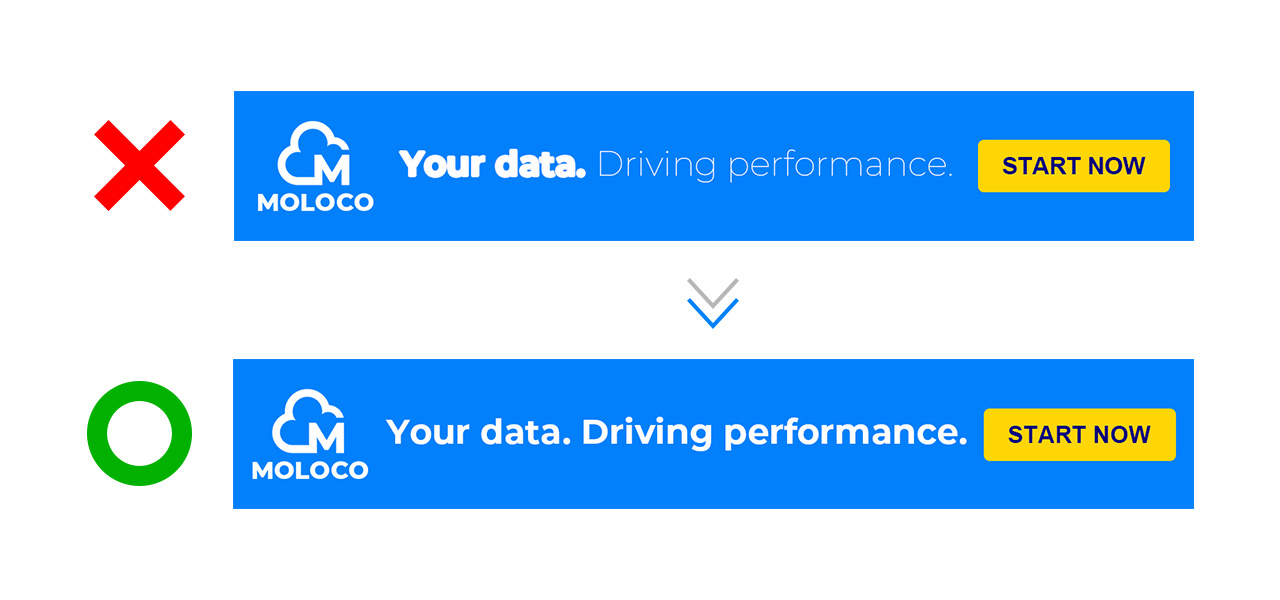
Task: Select the gray downward chevron
Action: coord(712,291)
